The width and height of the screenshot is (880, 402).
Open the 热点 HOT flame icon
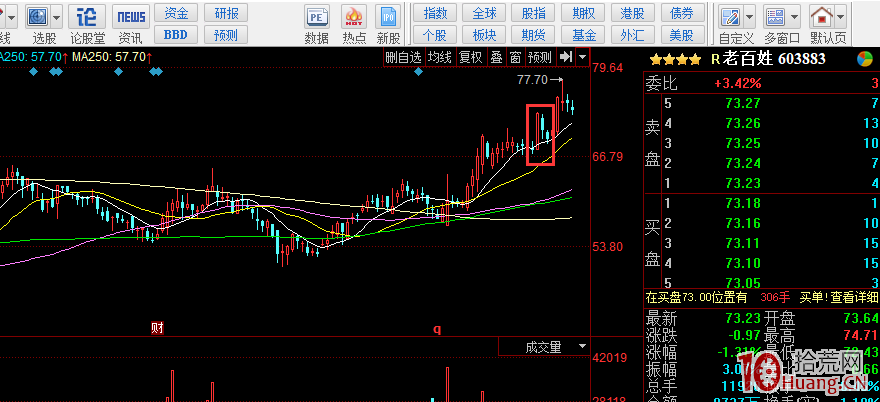coord(354,17)
